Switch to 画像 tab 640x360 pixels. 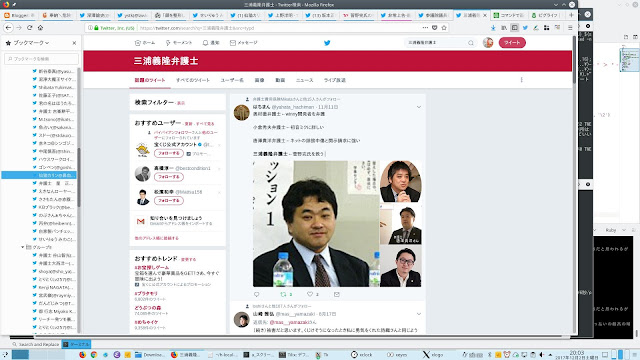pyautogui.click(x=260, y=80)
